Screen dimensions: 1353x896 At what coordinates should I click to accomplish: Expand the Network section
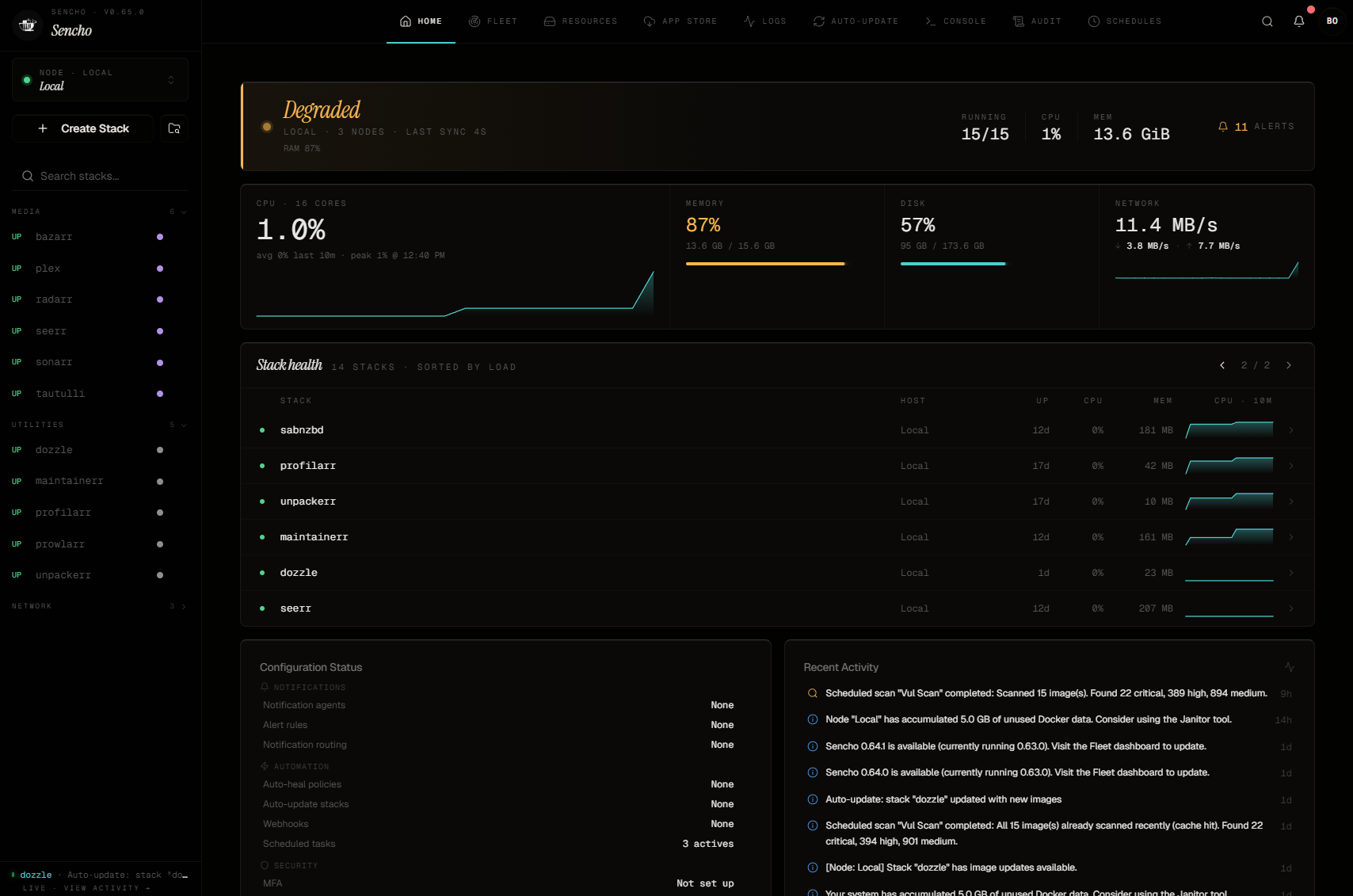(x=100, y=606)
